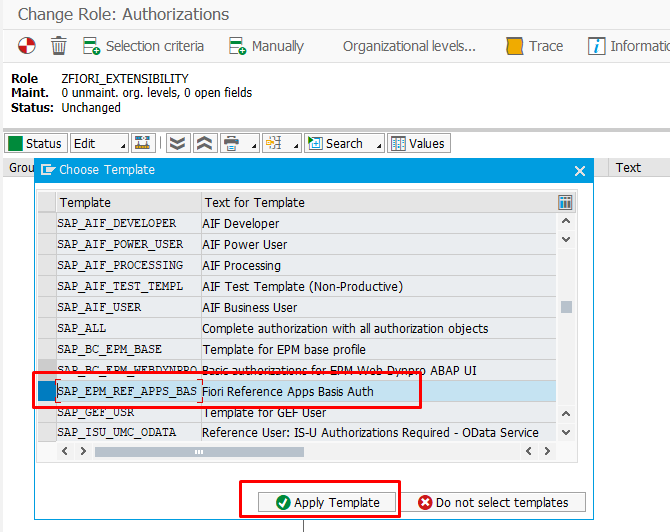
Task: Click right arrow beside it at scrollbar start
Action: [x=83, y=451]
